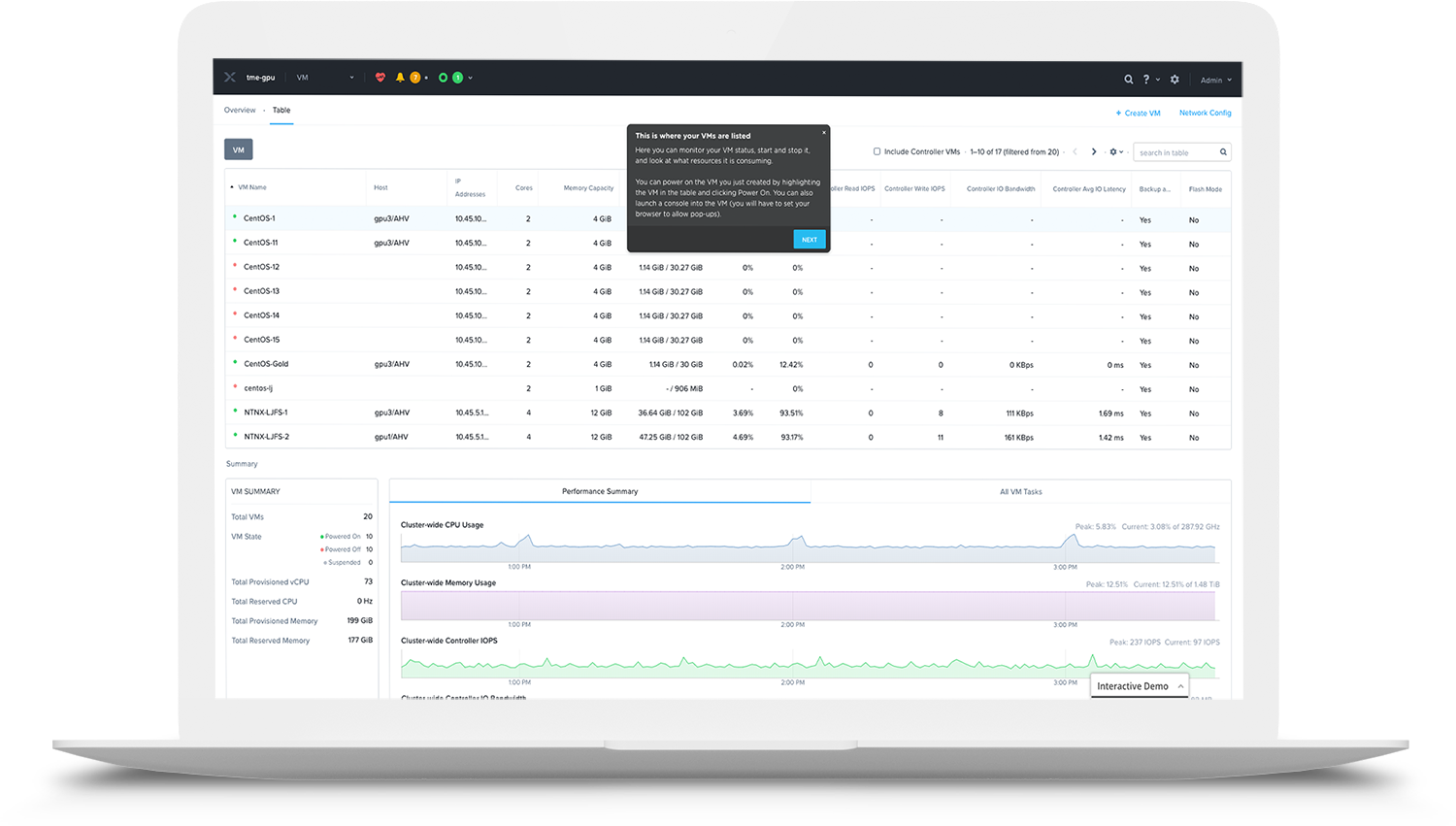Open the cluster health heart icon
The width and height of the screenshot is (1456, 826).
[x=381, y=78]
